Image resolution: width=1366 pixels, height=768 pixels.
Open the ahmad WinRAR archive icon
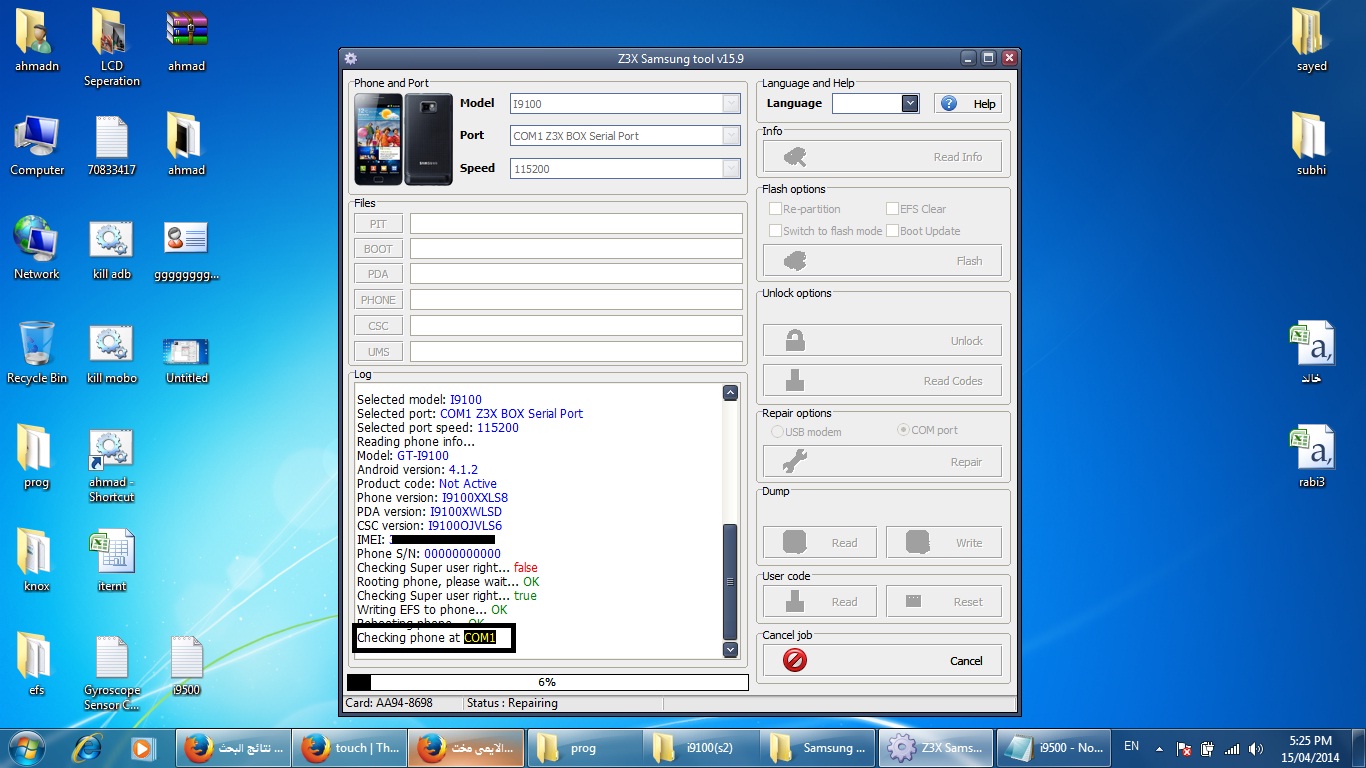[186, 40]
